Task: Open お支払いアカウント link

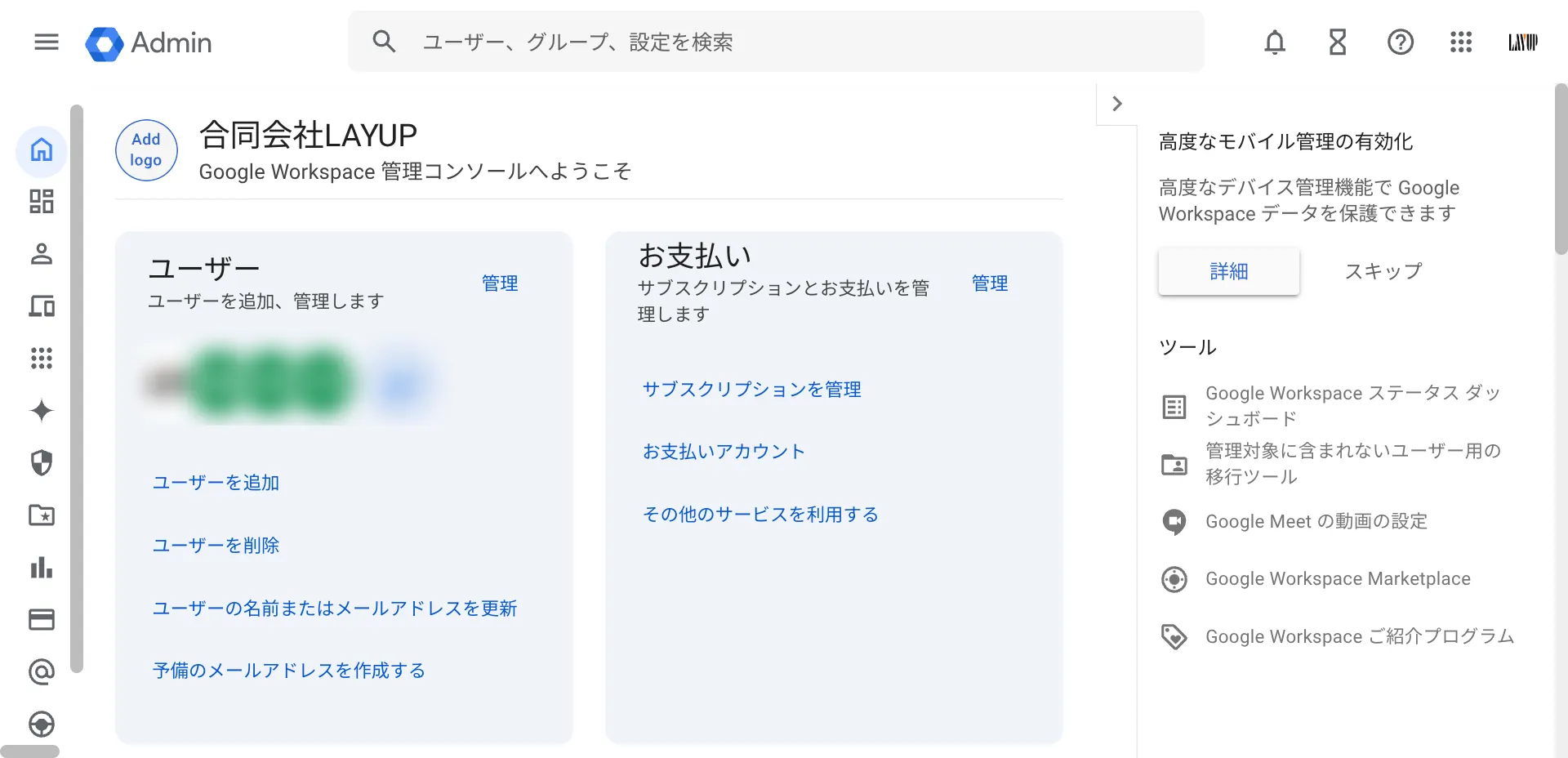Action: [724, 452]
